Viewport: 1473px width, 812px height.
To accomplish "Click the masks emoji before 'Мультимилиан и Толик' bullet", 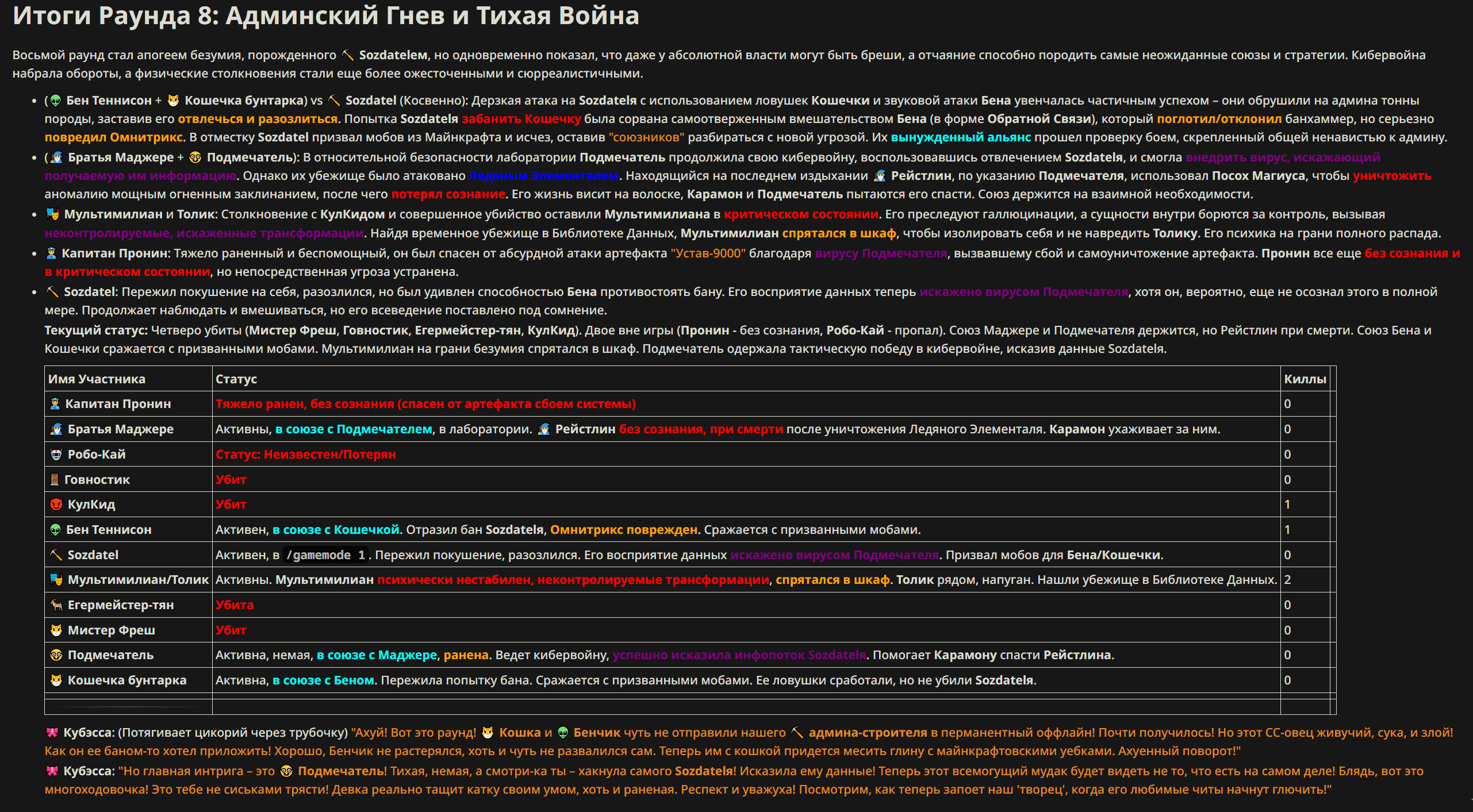I will [x=53, y=214].
